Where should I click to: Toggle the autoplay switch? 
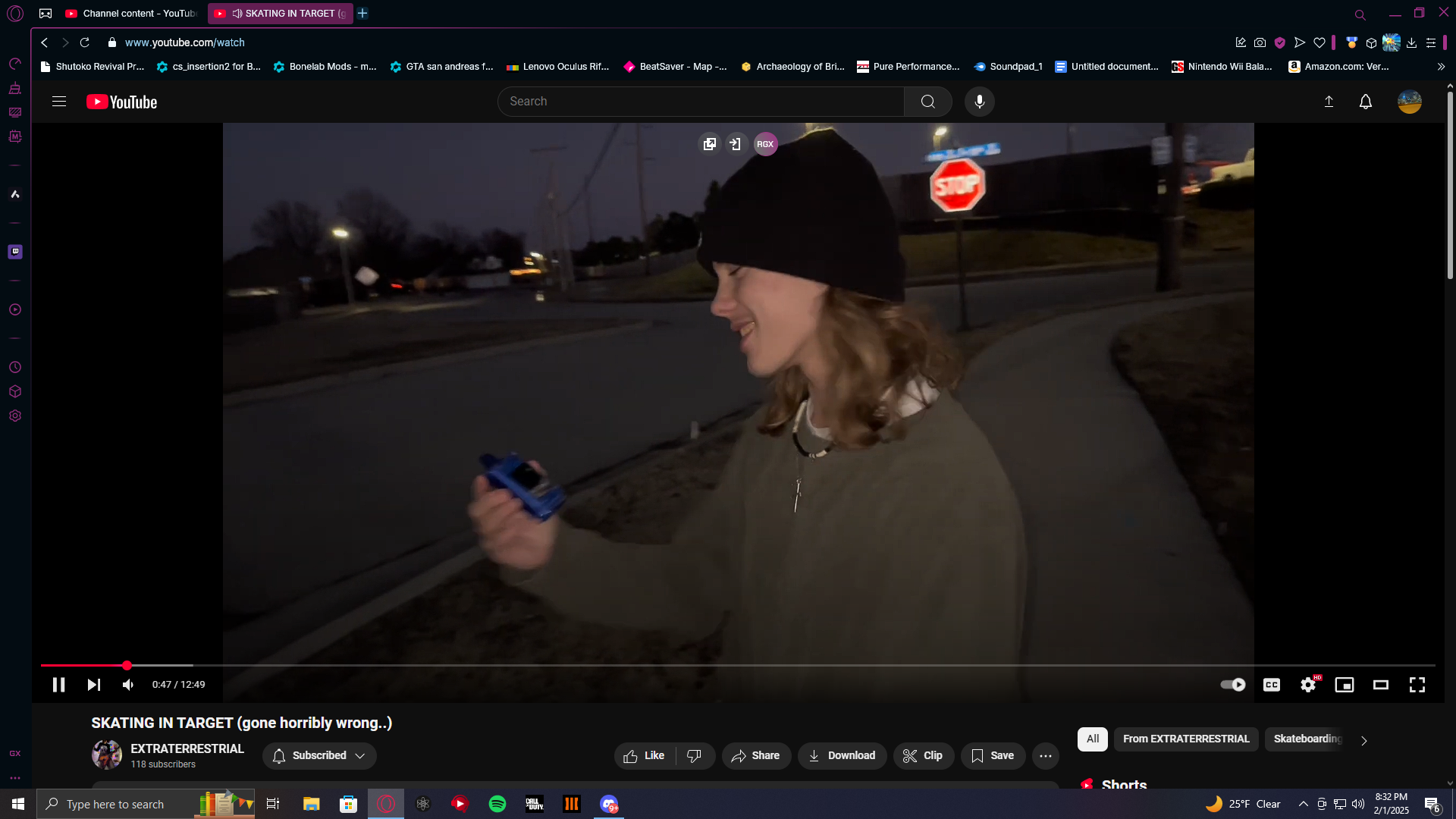[x=1232, y=685]
